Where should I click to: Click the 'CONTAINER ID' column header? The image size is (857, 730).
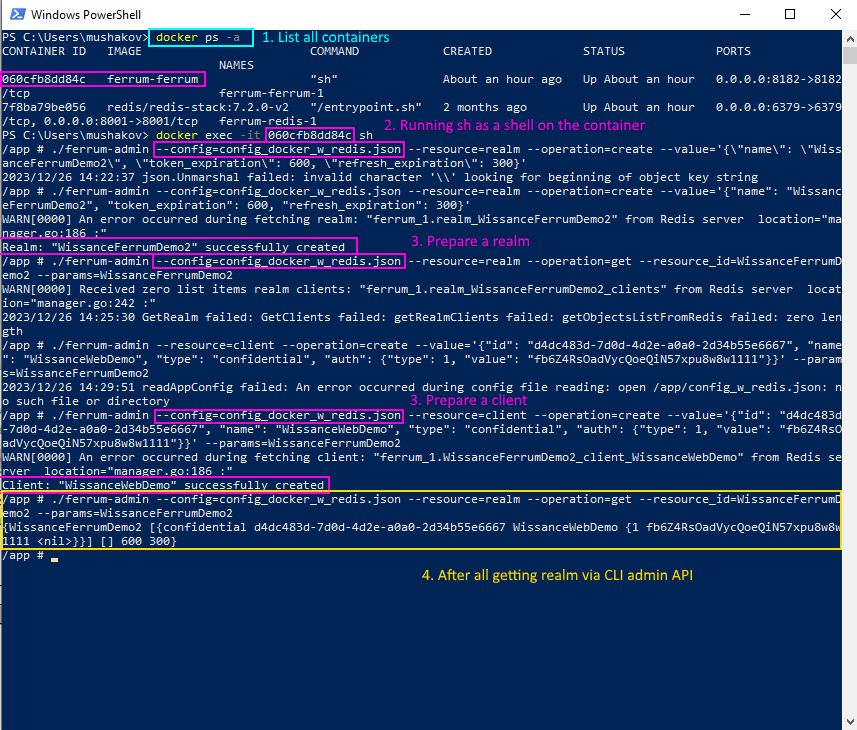[x=44, y=51]
